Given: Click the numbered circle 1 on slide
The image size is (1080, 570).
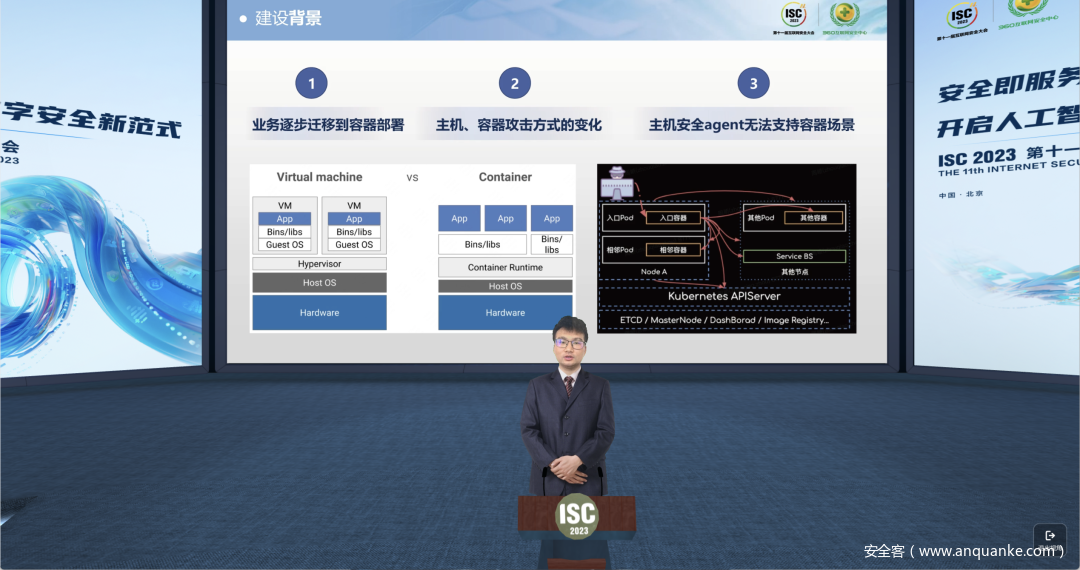Looking at the screenshot, I should click(311, 83).
